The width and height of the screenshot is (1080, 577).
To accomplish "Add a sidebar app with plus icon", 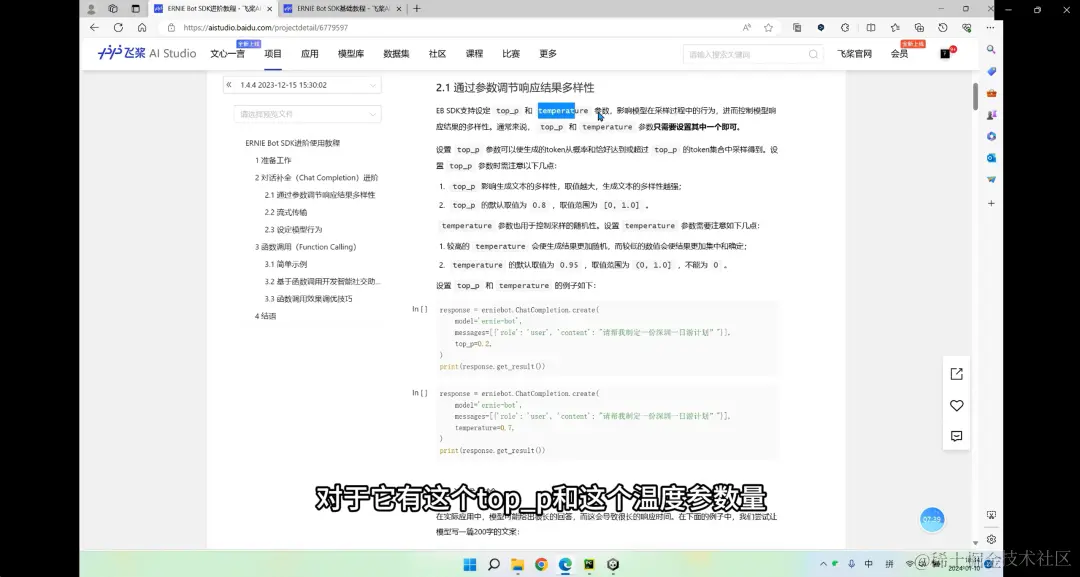I will pos(991,203).
